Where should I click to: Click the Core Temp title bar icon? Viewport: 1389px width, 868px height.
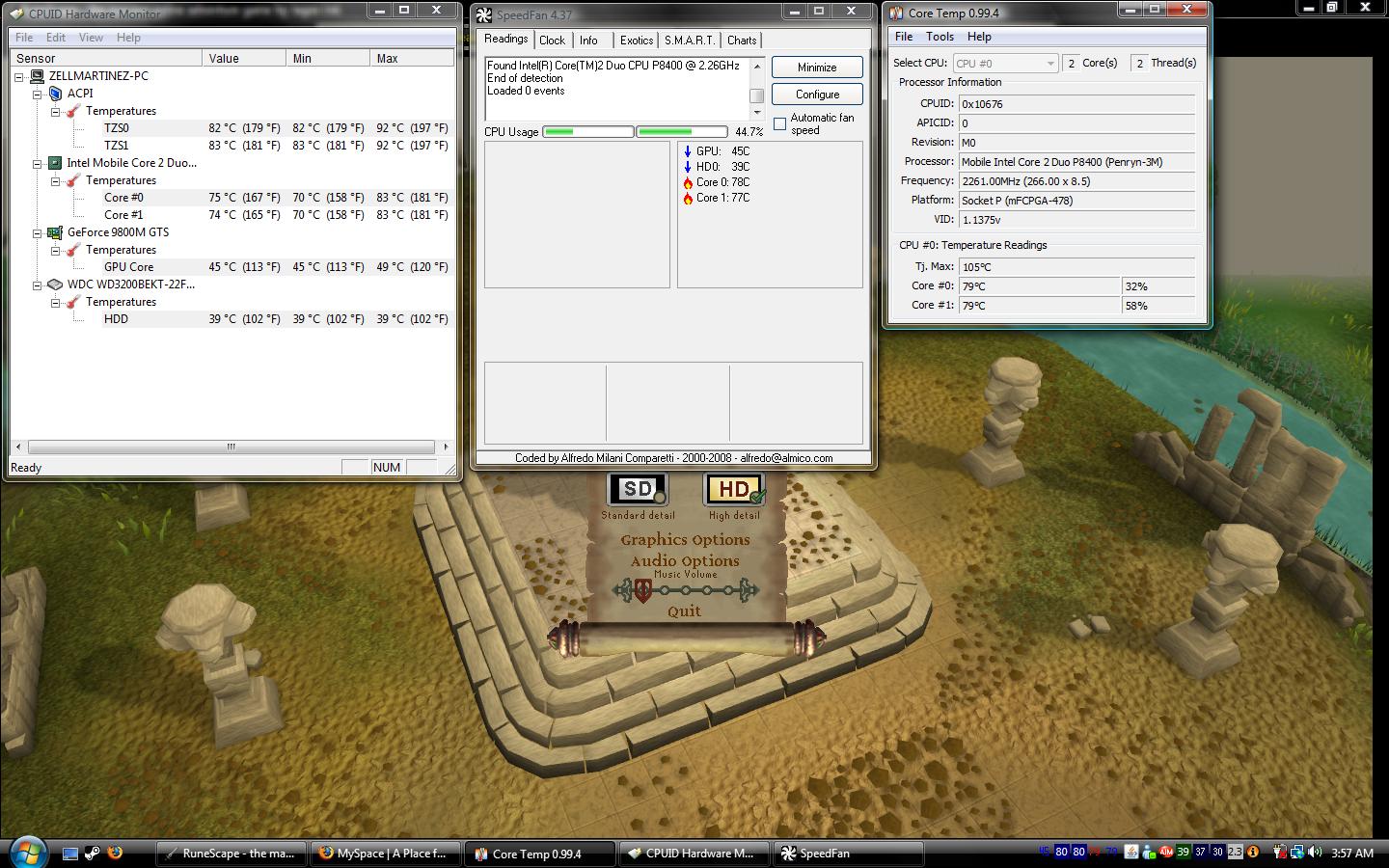tap(896, 14)
